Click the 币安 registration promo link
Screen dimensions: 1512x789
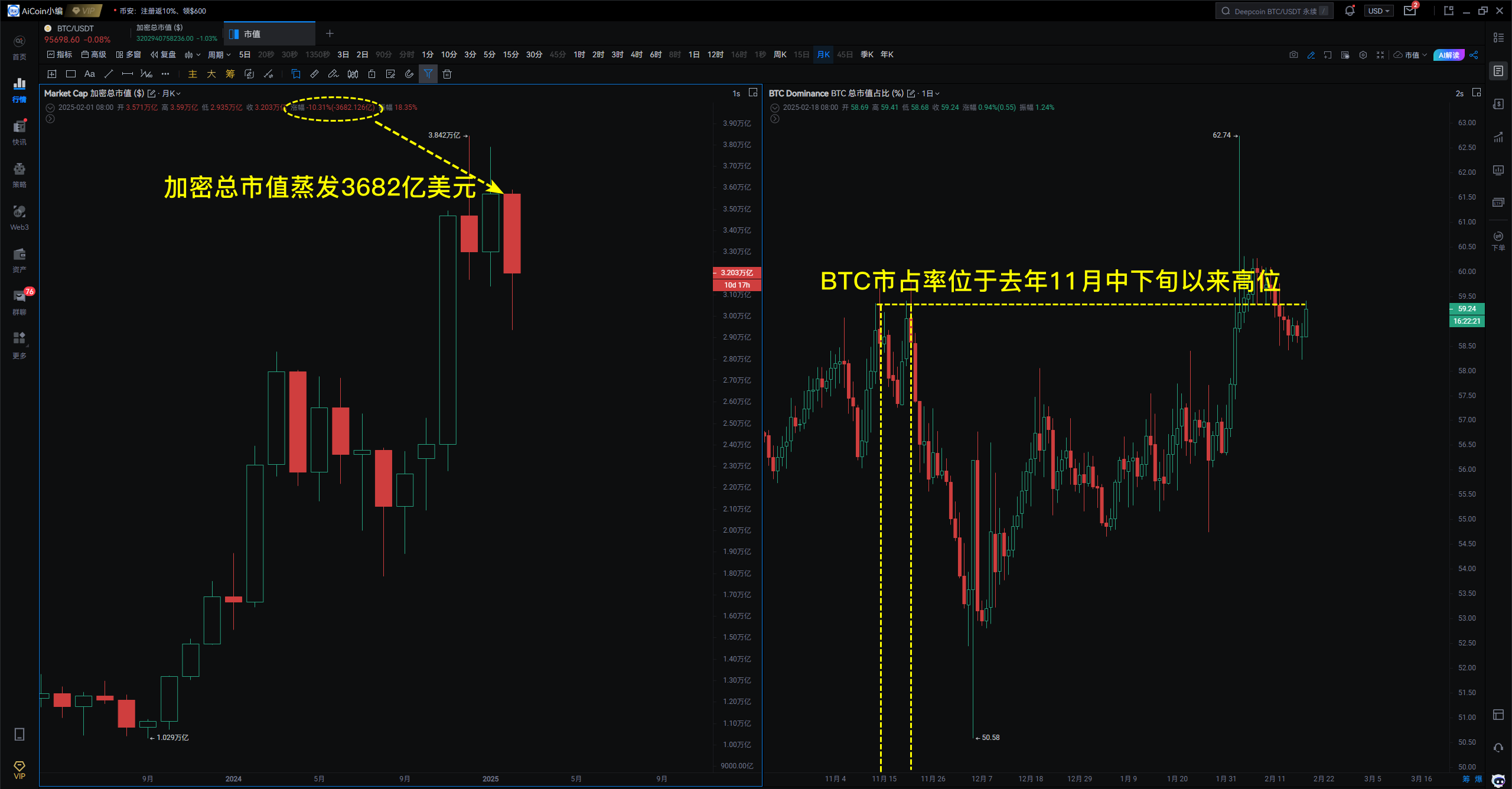162,11
